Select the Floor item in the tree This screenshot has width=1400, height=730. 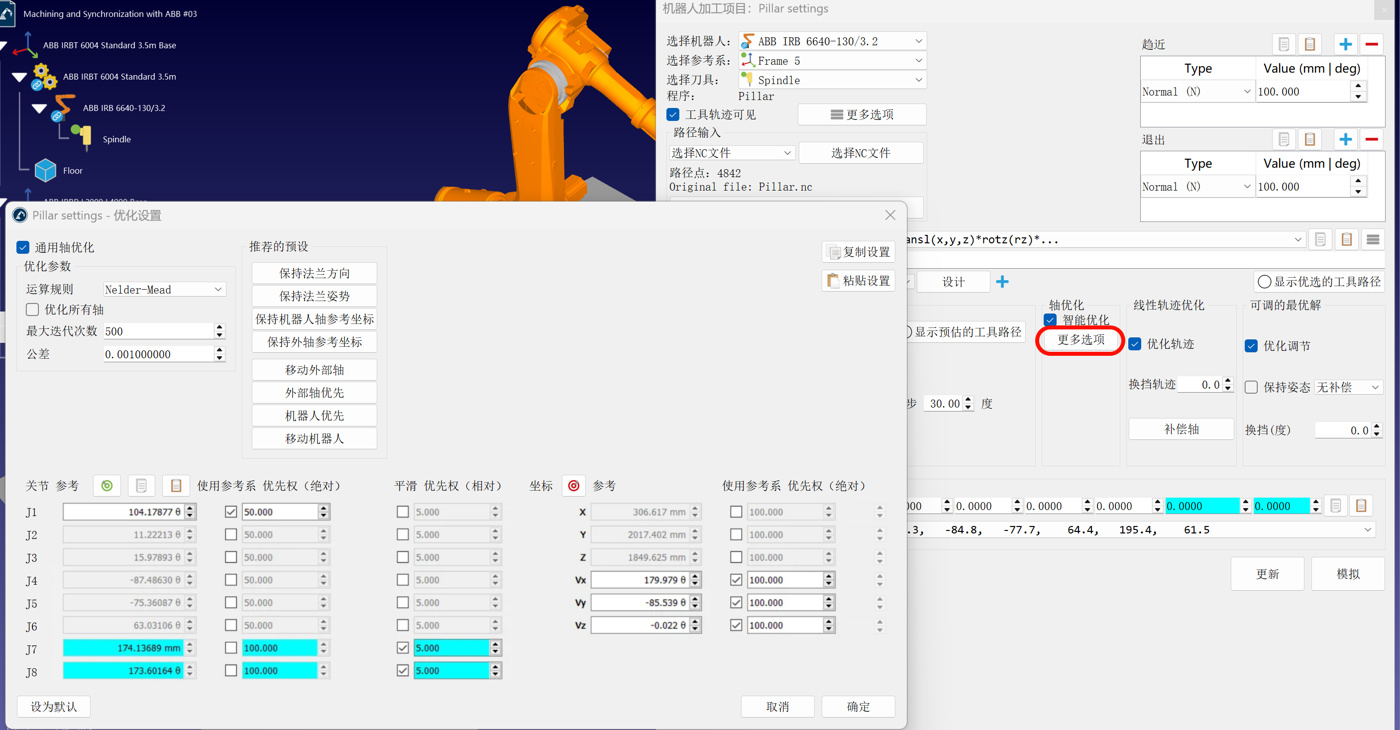(72, 171)
